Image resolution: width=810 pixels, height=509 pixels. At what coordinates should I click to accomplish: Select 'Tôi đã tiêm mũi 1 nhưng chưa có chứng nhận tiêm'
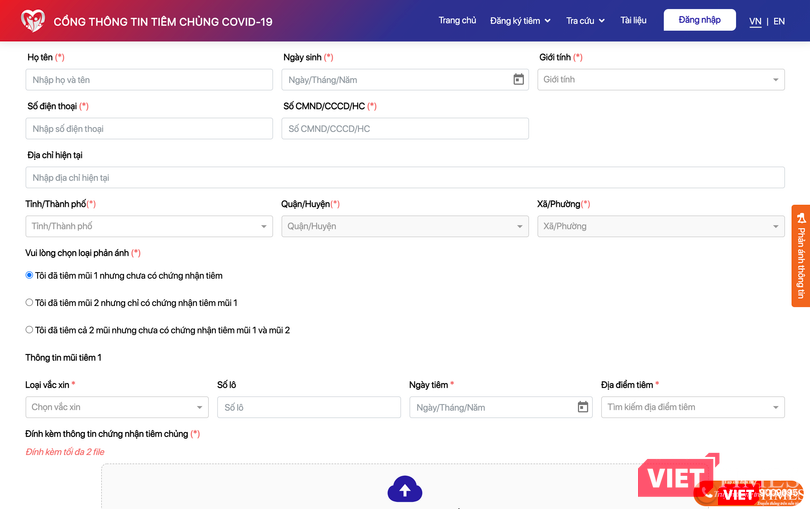(x=29, y=275)
